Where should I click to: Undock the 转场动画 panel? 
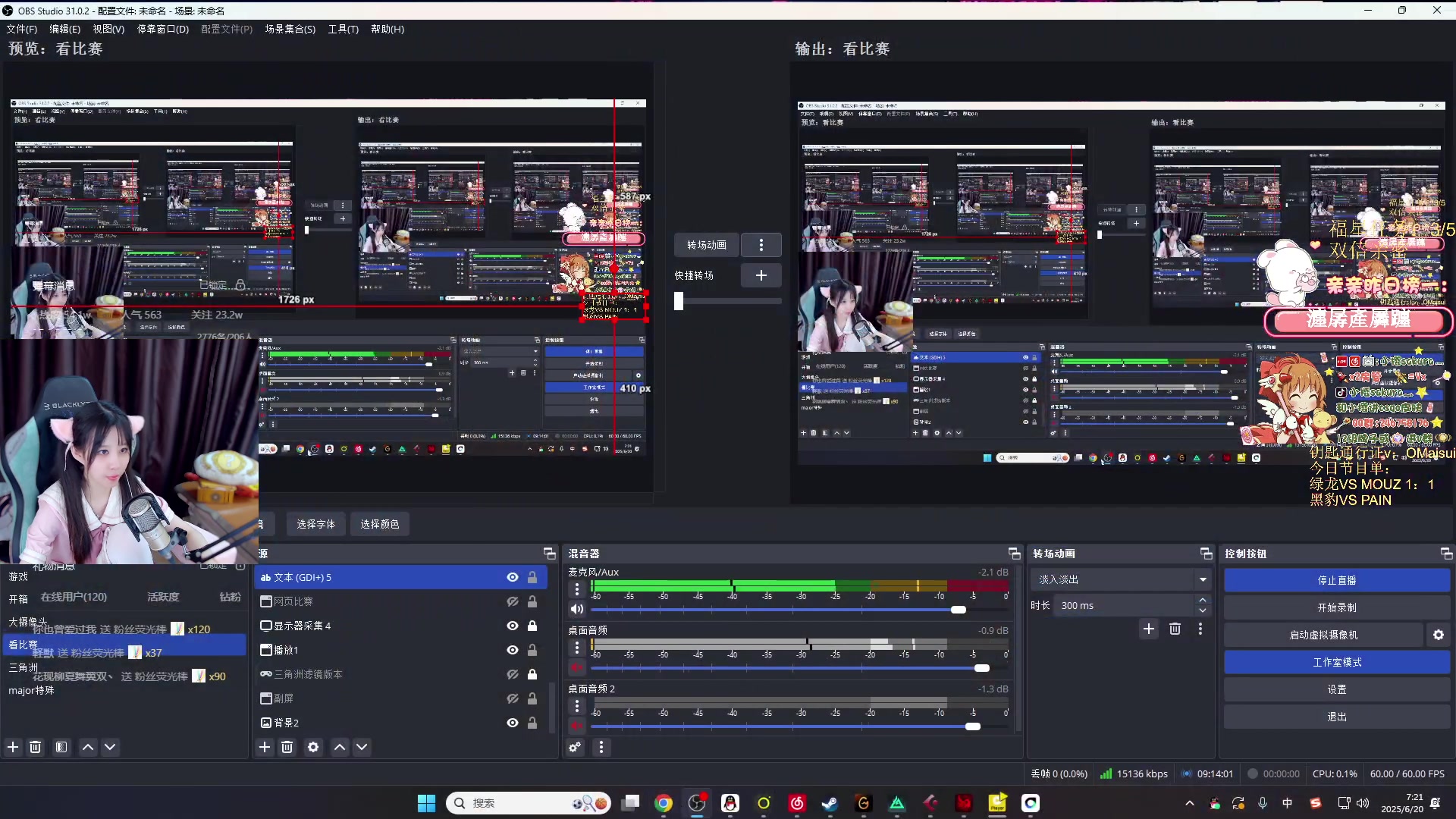(1206, 554)
